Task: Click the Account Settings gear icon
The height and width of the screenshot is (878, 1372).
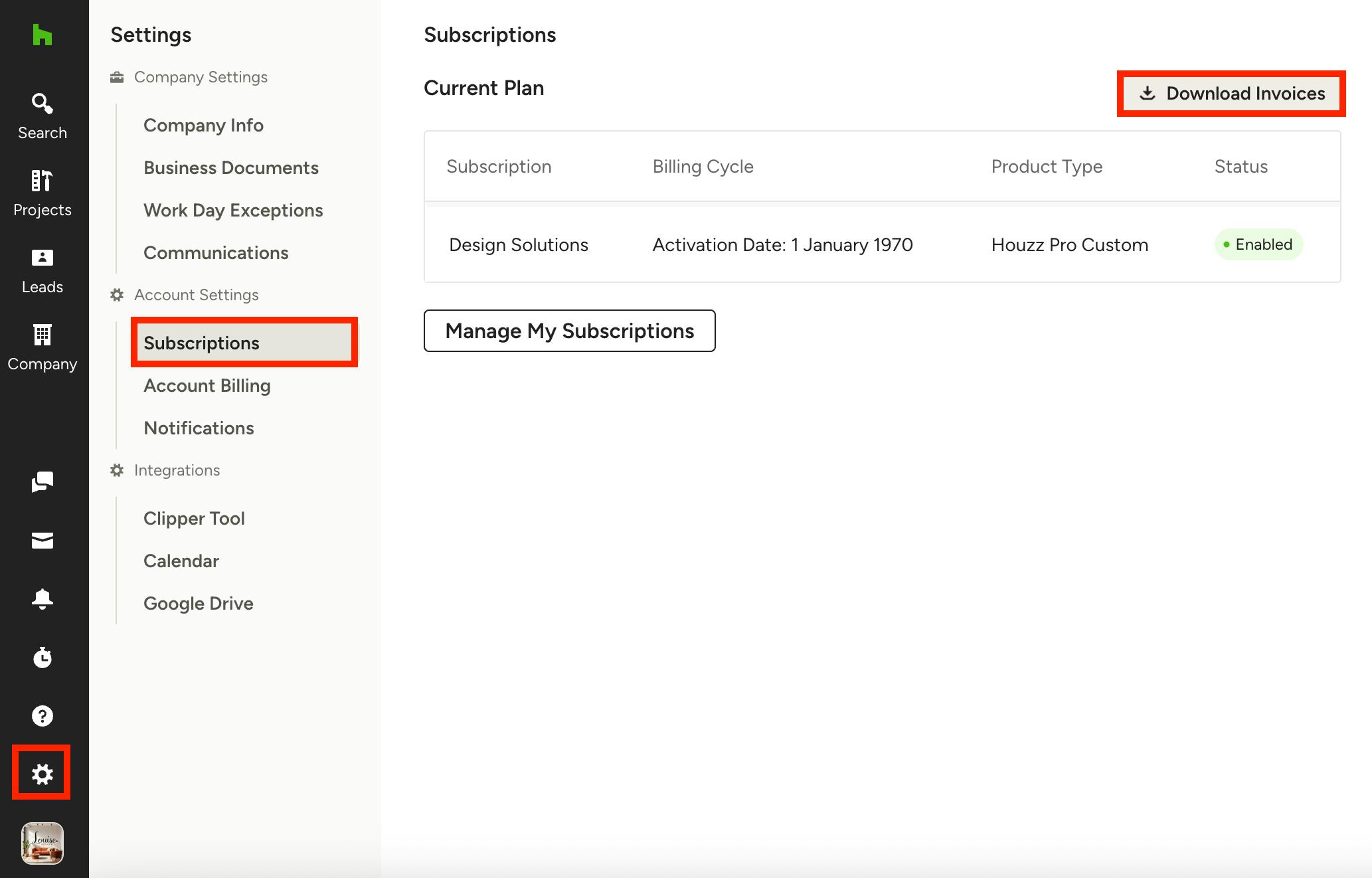Action: coord(117,295)
